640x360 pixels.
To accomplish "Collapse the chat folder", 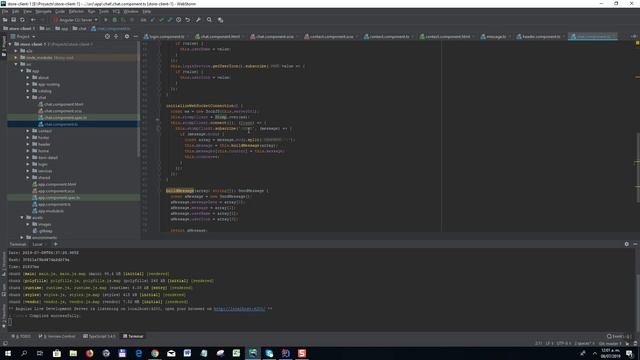I will point(28,98).
